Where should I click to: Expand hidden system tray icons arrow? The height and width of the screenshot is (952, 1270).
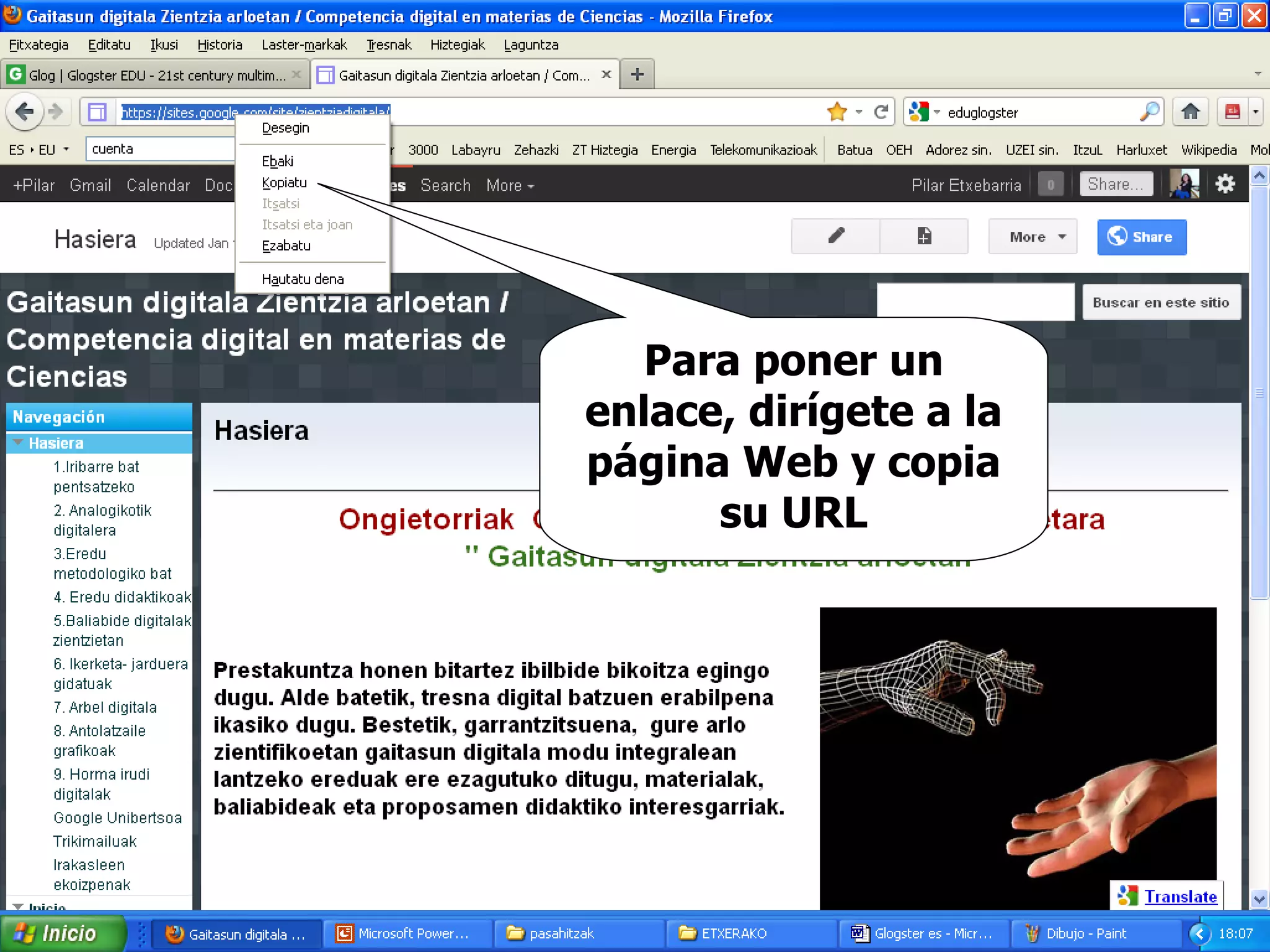click(x=1199, y=933)
